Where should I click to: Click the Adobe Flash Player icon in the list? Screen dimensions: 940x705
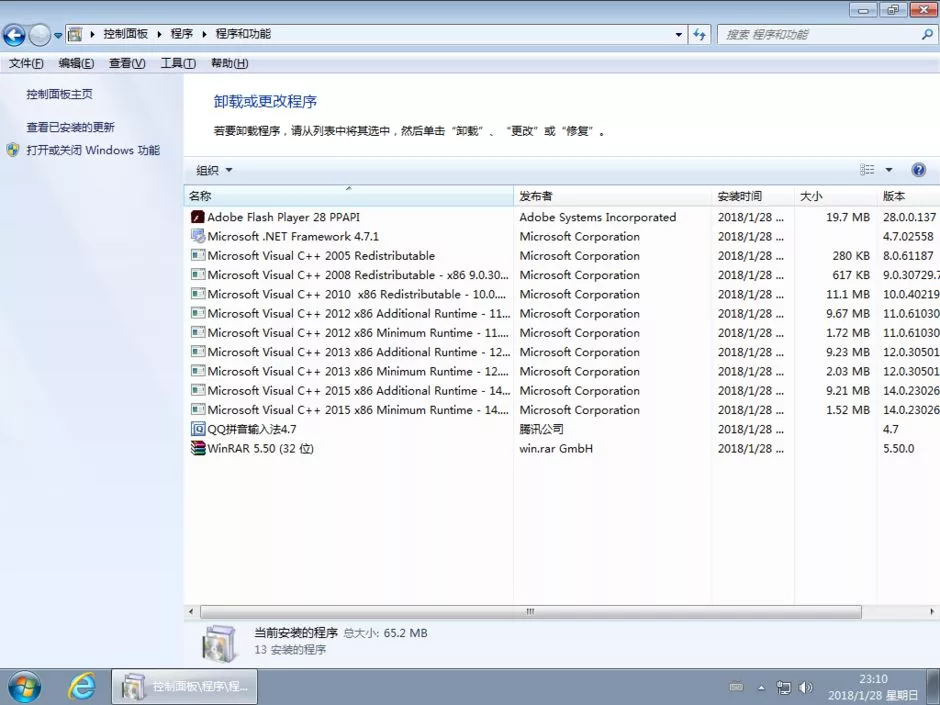tap(197, 217)
